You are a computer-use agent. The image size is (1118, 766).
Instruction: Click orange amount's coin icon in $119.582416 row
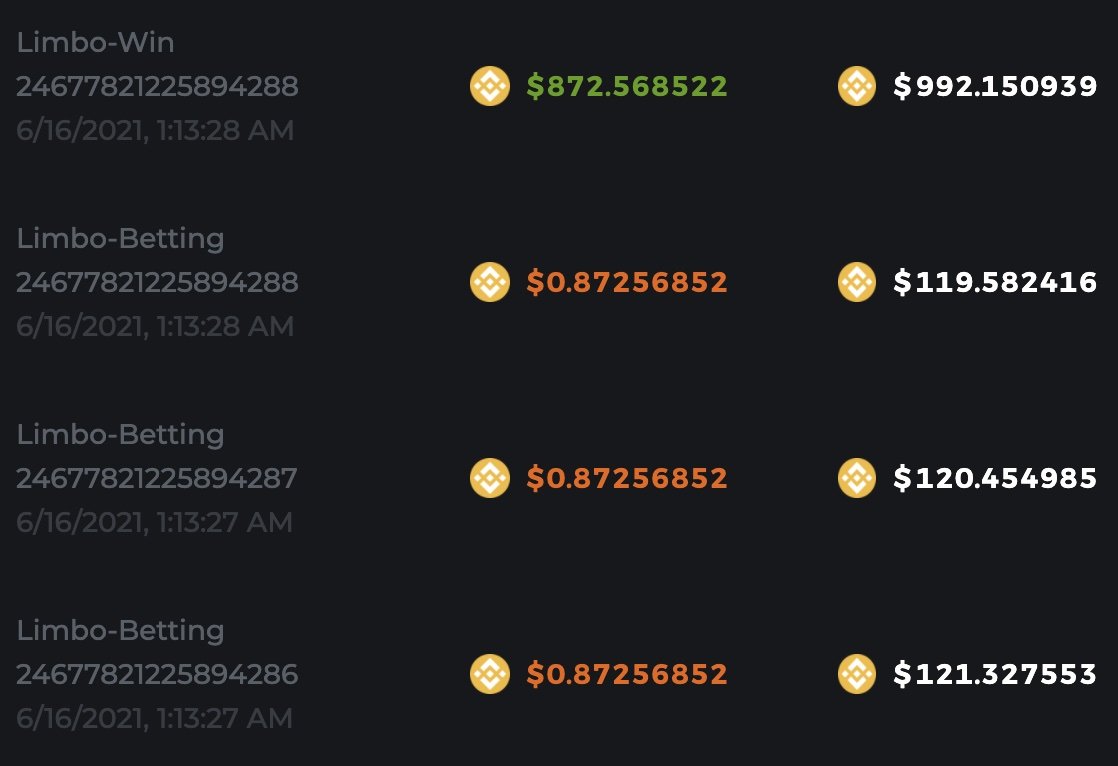490,283
